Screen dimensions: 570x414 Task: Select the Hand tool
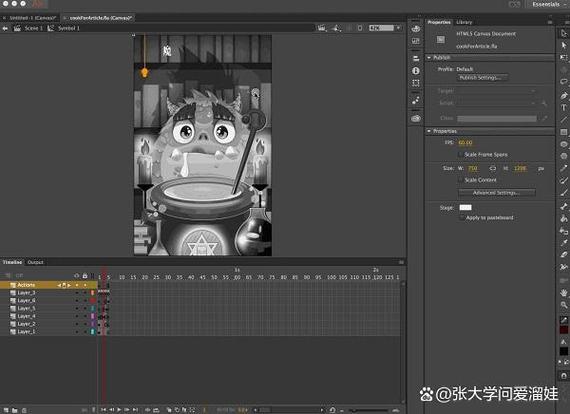(x=564, y=293)
